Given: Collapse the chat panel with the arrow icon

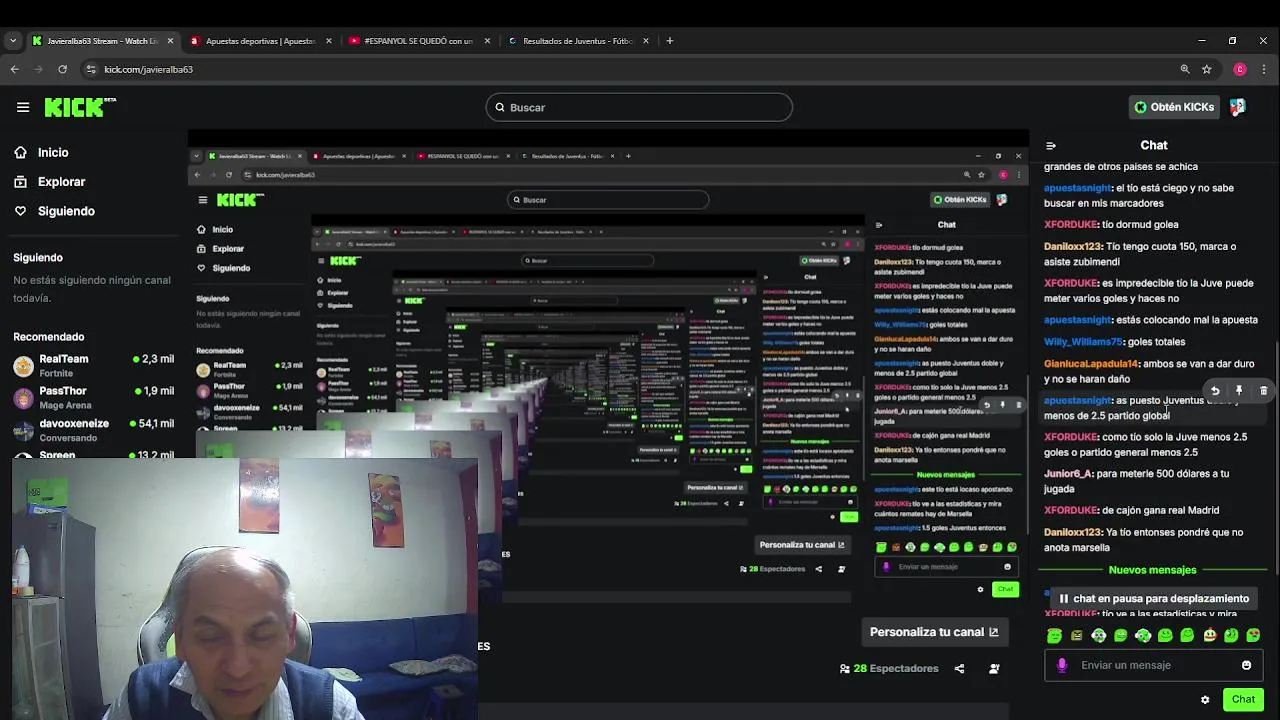Looking at the screenshot, I should pyautogui.click(x=1051, y=146).
